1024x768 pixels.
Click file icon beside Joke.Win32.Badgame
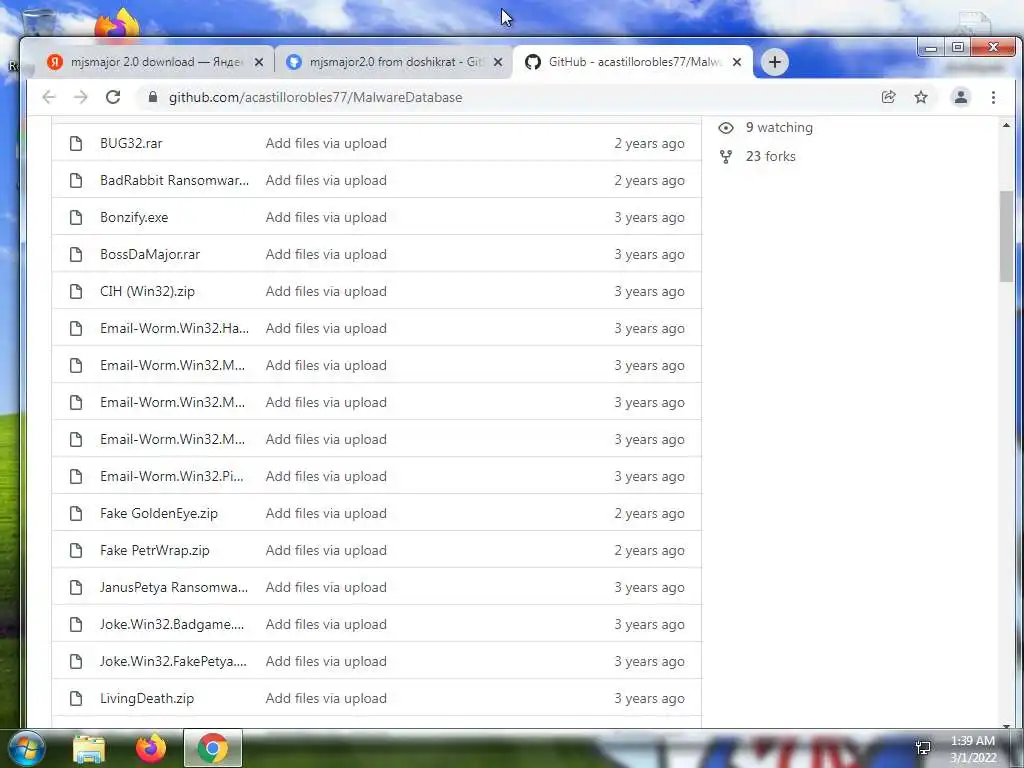coord(76,624)
